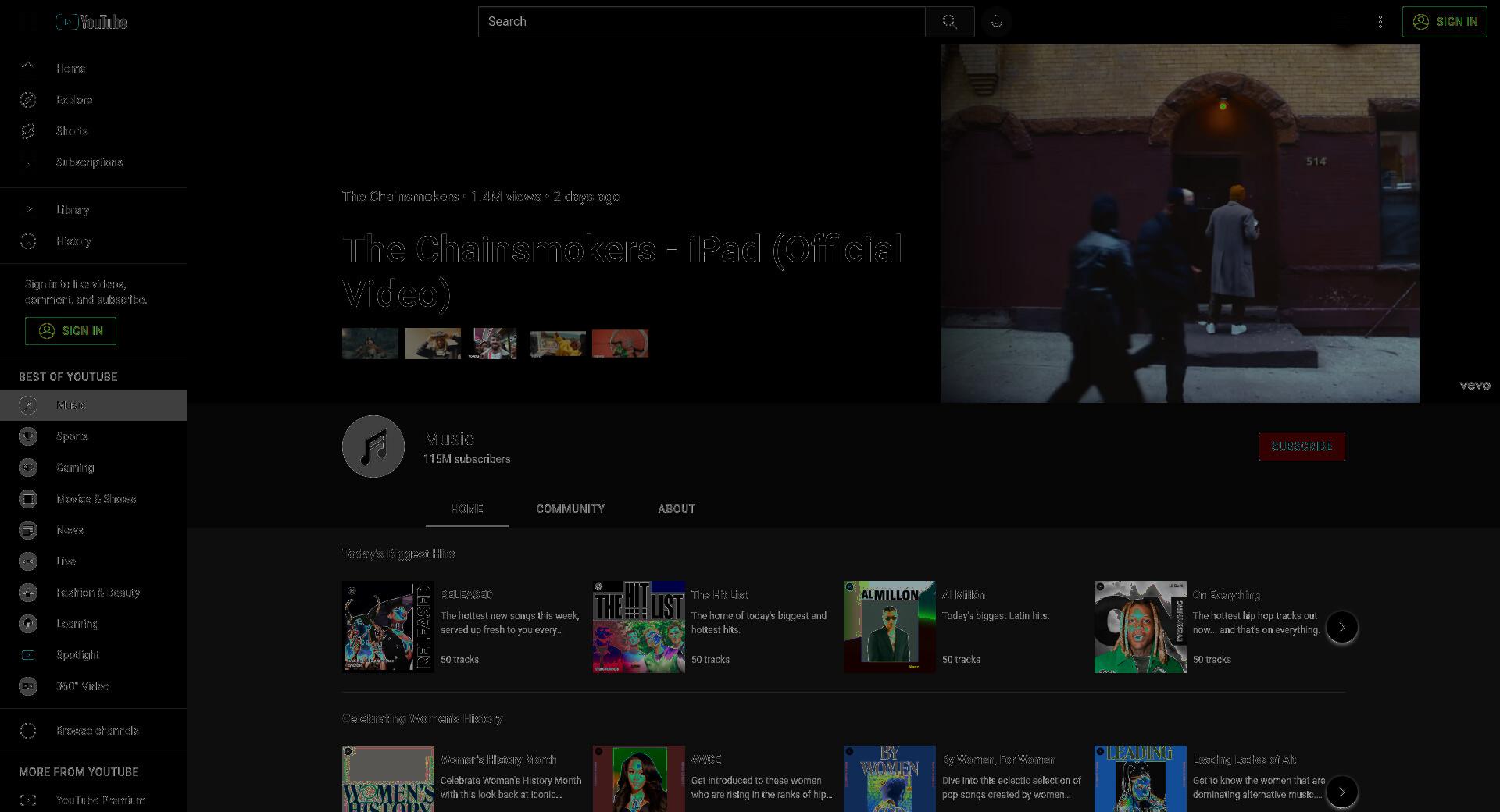The height and width of the screenshot is (812, 1500).
Task: Open Al Millón playlist thumbnail
Action: pyautogui.click(x=890, y=627)
